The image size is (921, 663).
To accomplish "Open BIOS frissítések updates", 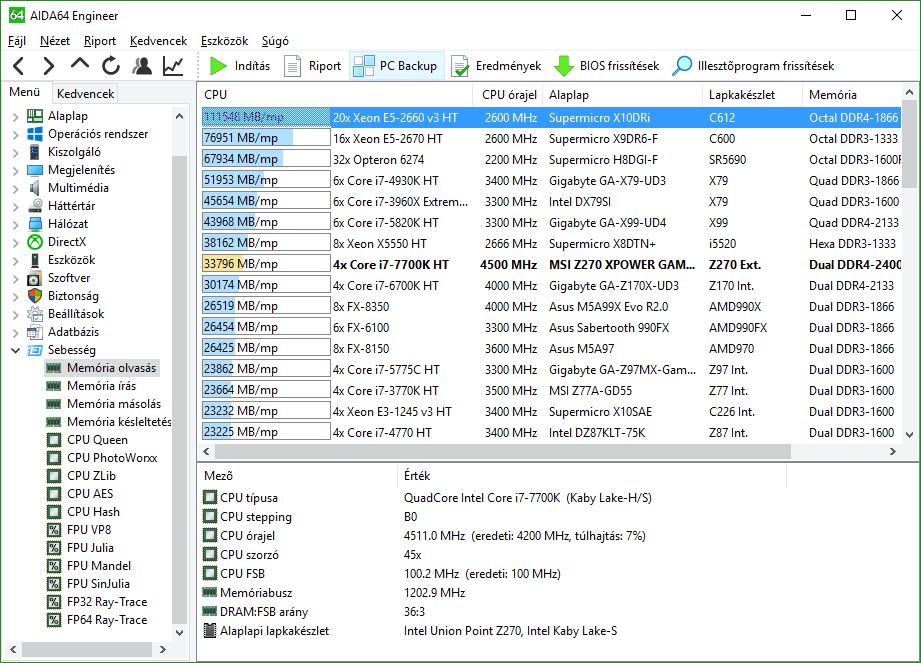I will (x=607, y=66).
